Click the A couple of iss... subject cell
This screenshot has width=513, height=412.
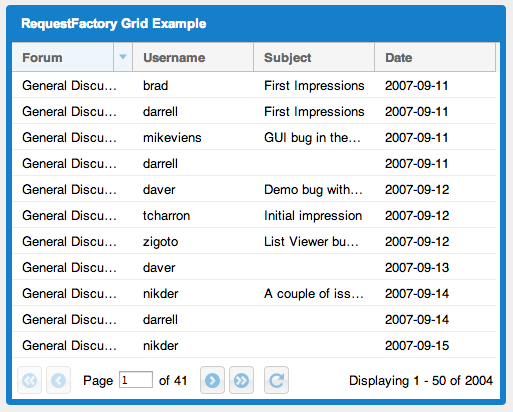click(314, 293)
